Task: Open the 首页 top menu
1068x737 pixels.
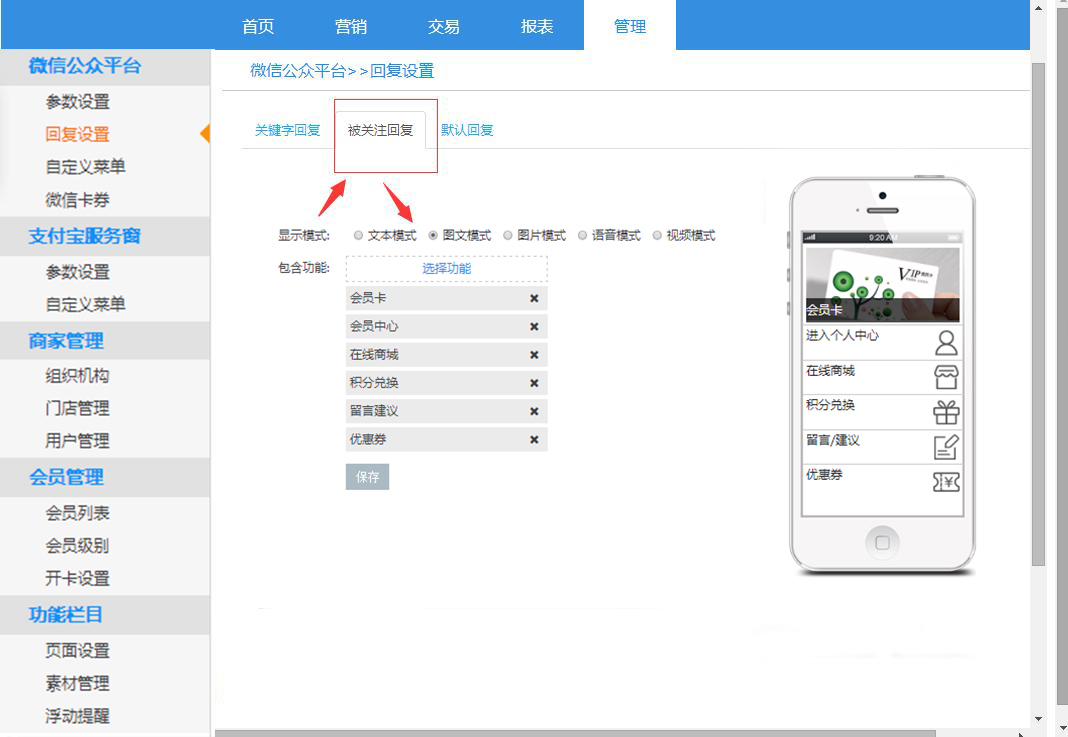Action: click(258, 27)
